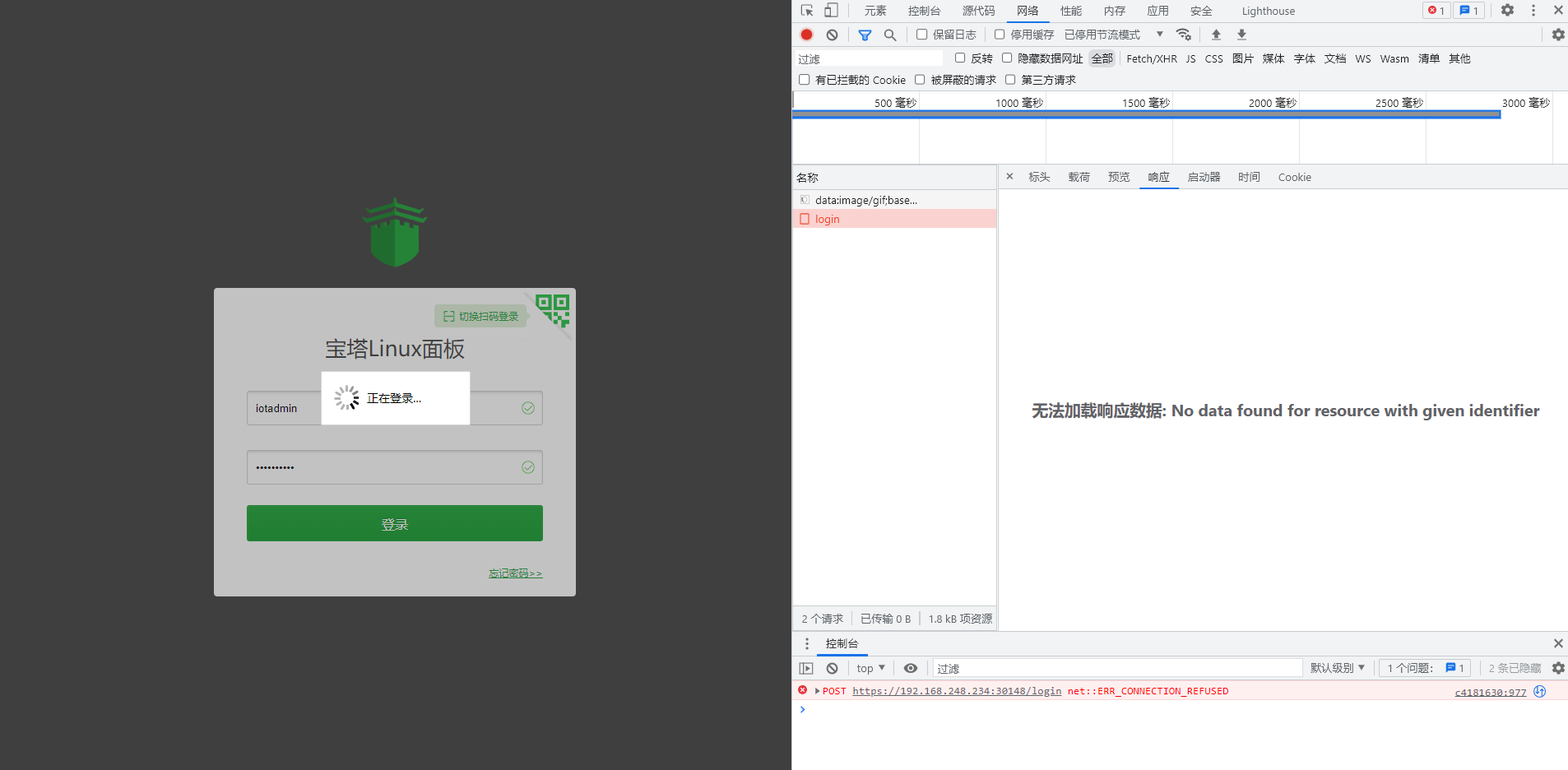Viewport: 1568px width, 770px height.
Task: Open the Headers tab for login request
Action: pos(1039,177)
